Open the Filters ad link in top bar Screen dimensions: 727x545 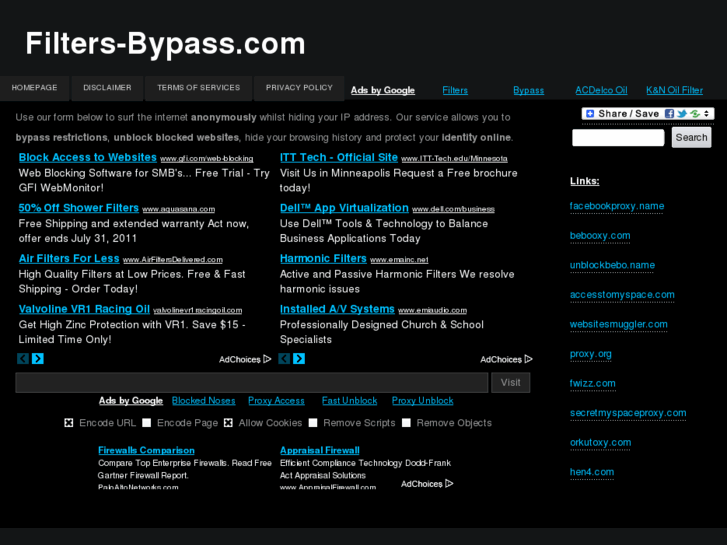(455, 90)
